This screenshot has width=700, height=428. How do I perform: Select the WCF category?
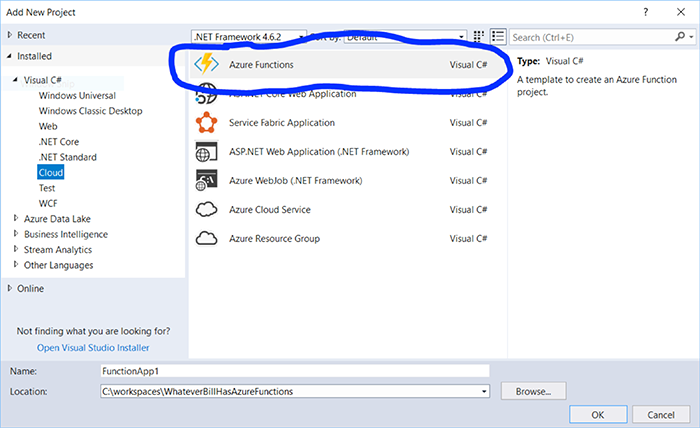pos(48,204)
